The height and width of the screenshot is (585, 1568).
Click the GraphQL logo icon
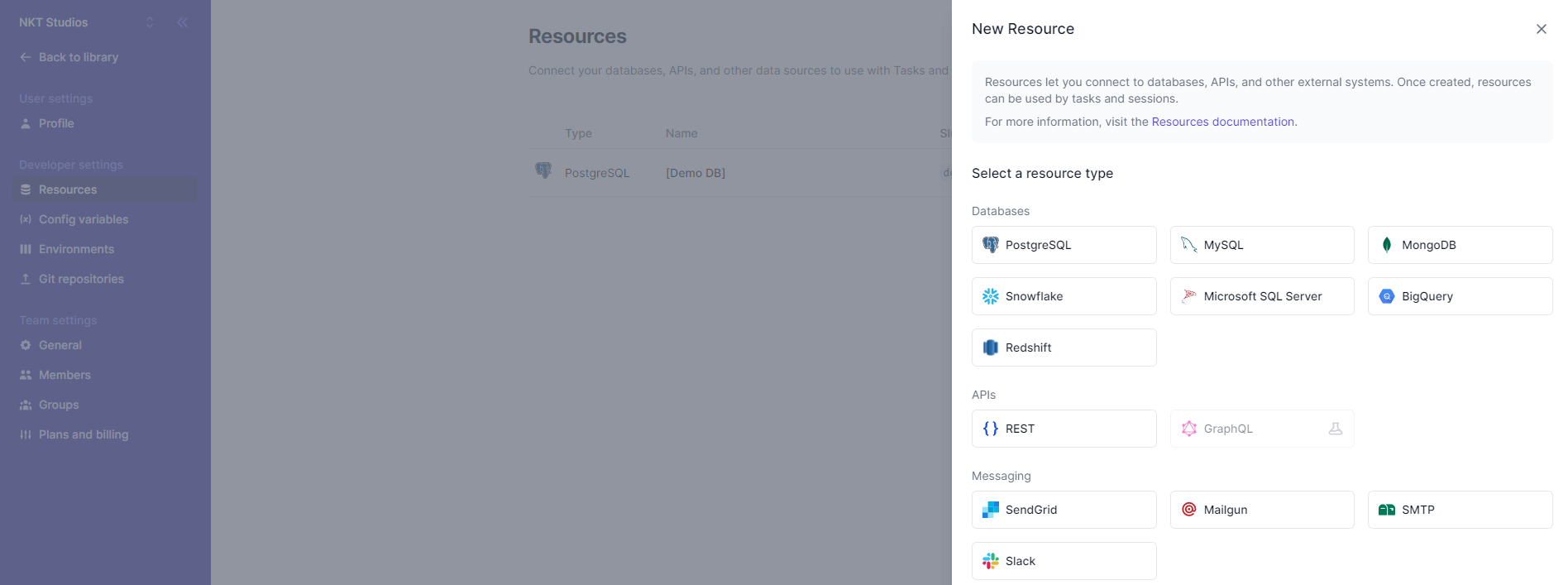click(1188, 429)
